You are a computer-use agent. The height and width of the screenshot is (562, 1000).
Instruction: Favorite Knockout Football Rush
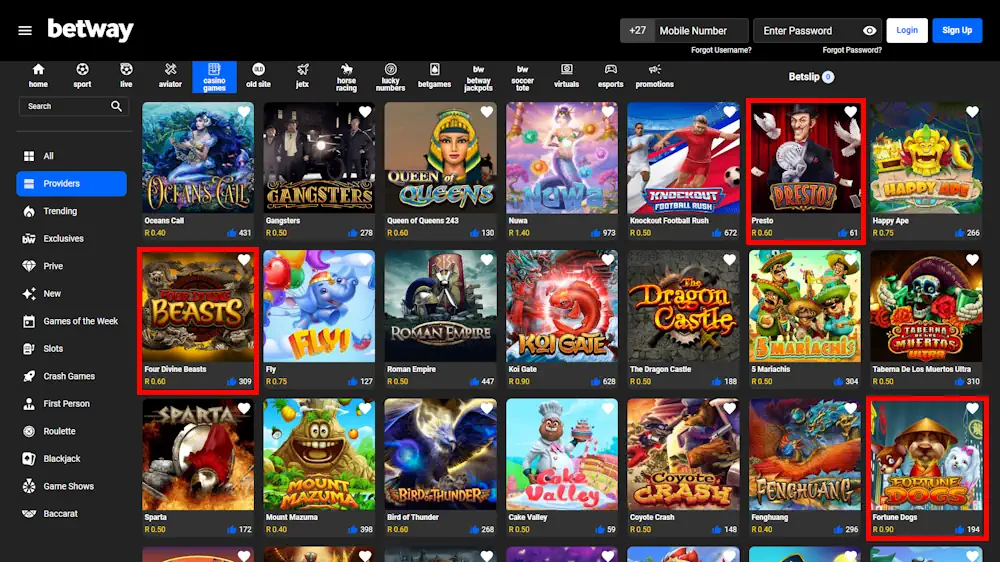[x=729, y=112]
